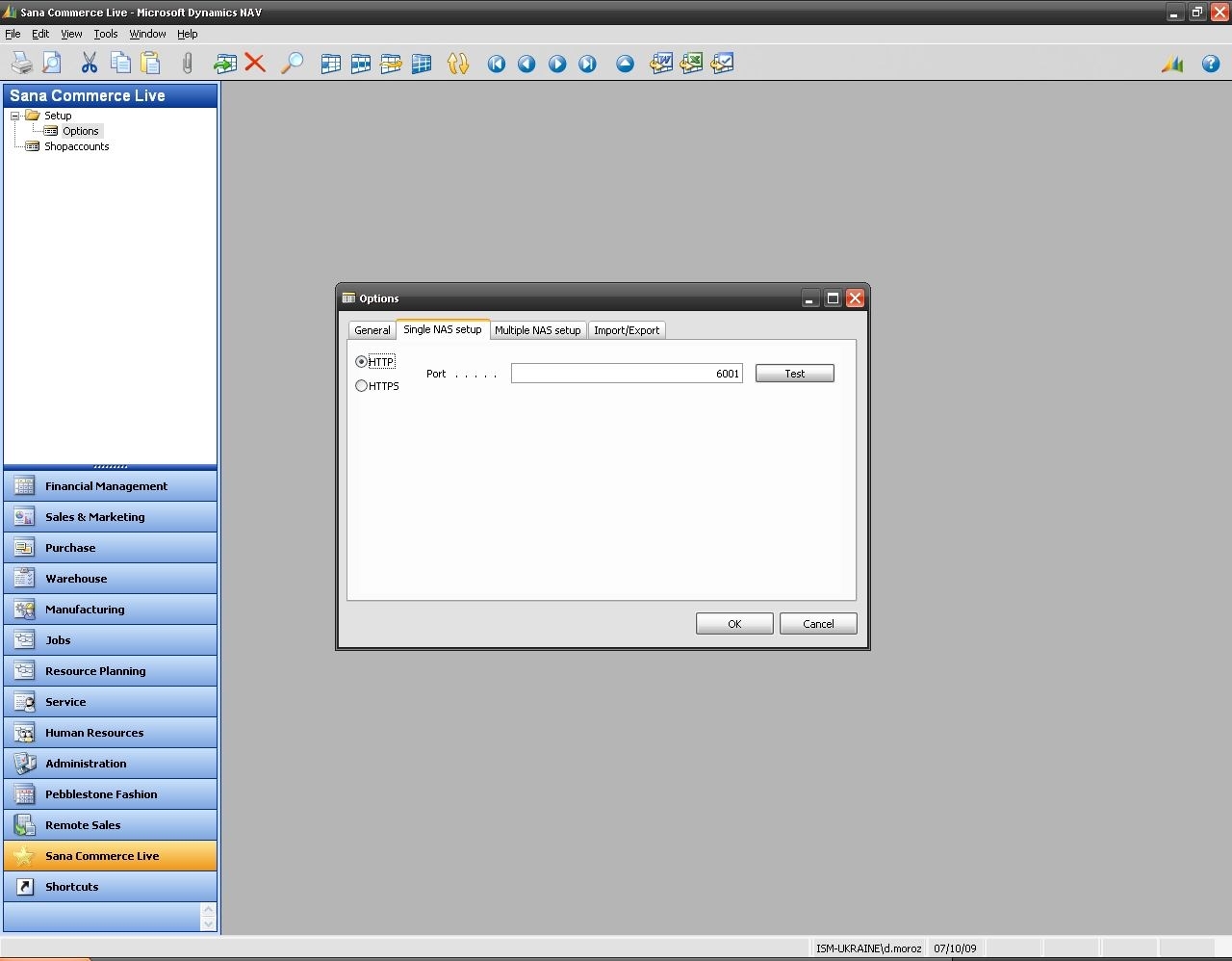This screenshot has height=961, width=1232.
Task: Click Cancel in the Options dialog
Action: [818, 624]
